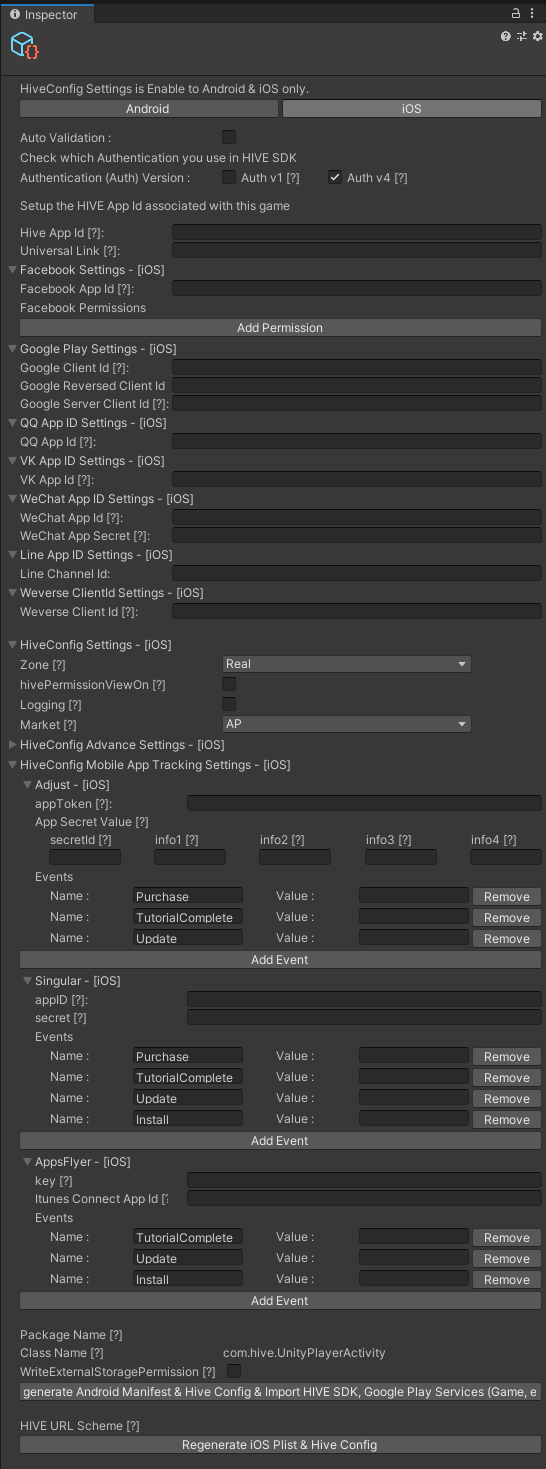The image size is (546, 1469).
Task: Click generate Android Manifest & Hive Config button
Action: pos(280,1392)
